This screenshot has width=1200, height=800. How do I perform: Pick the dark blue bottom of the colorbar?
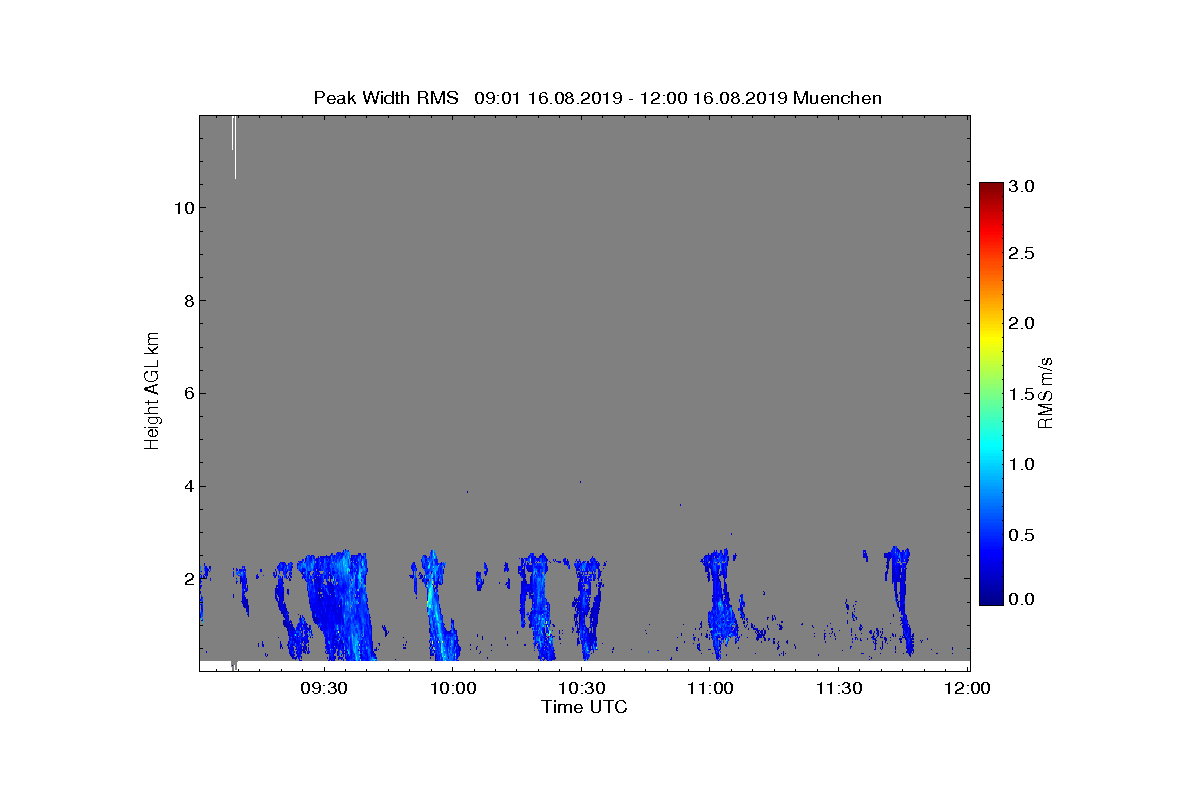click(991, 595)
